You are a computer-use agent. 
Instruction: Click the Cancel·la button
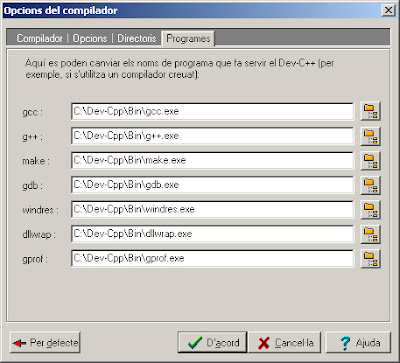[x=285, y=342]
